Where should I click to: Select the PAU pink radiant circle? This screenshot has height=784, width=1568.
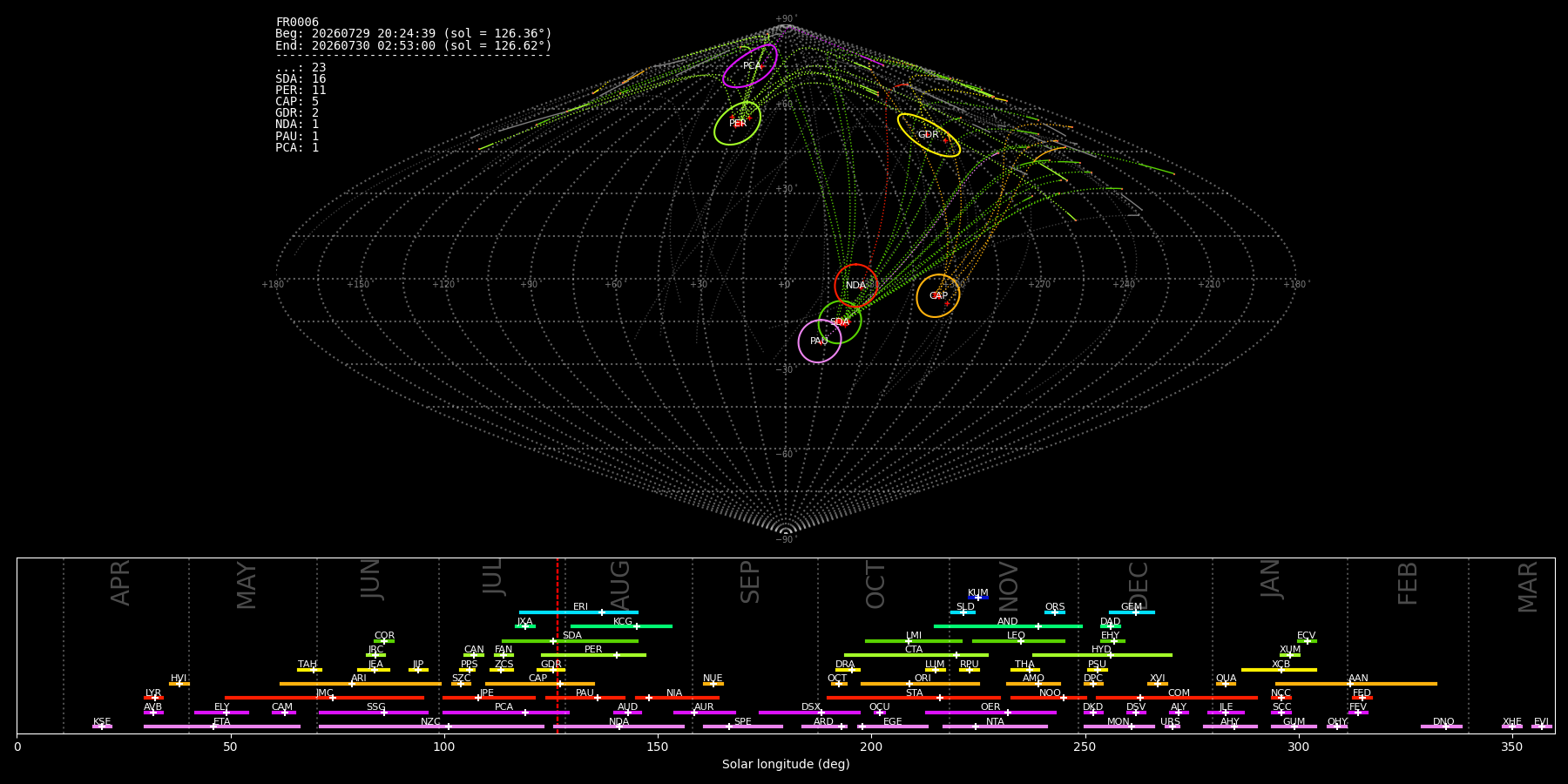point(820,341)
